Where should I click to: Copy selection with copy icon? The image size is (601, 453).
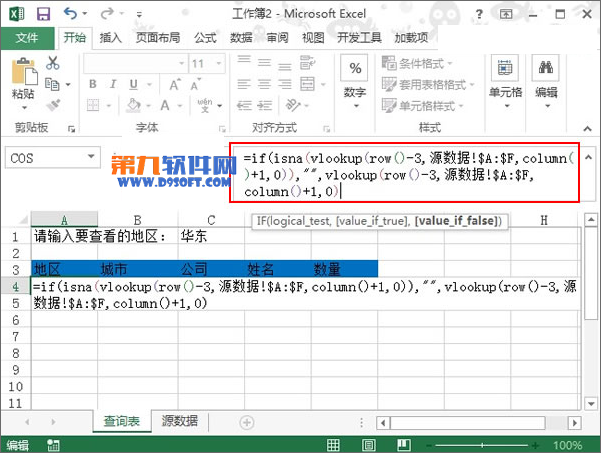point(52,84)
